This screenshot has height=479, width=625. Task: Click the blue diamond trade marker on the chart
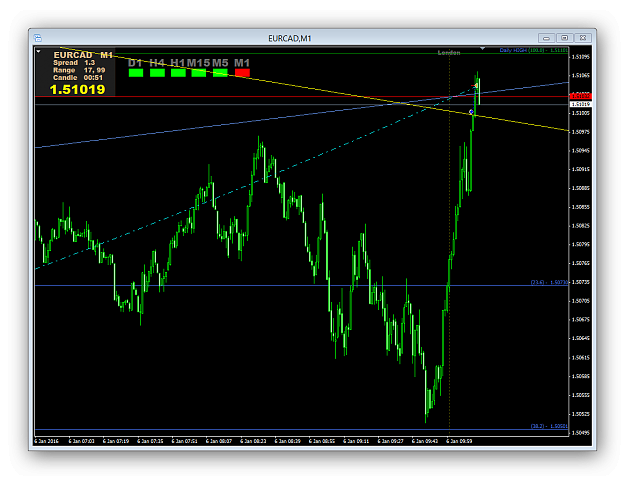click(471, 112)
